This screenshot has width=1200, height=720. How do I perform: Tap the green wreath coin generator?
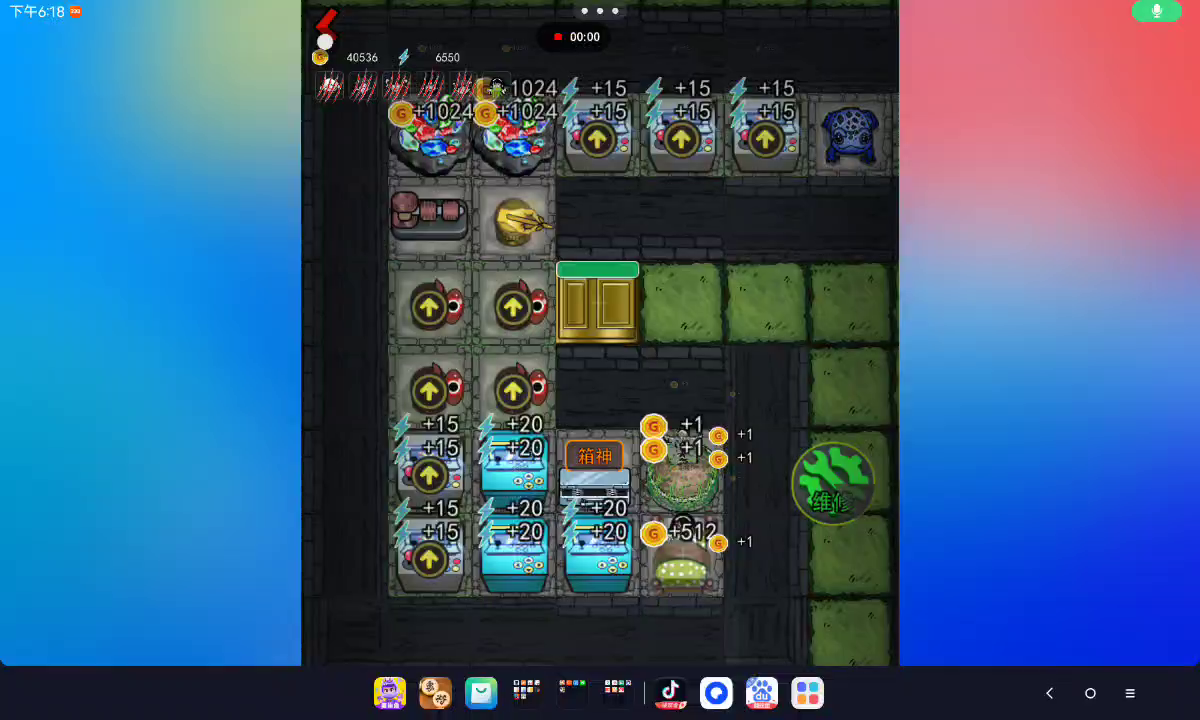point(682,474)
